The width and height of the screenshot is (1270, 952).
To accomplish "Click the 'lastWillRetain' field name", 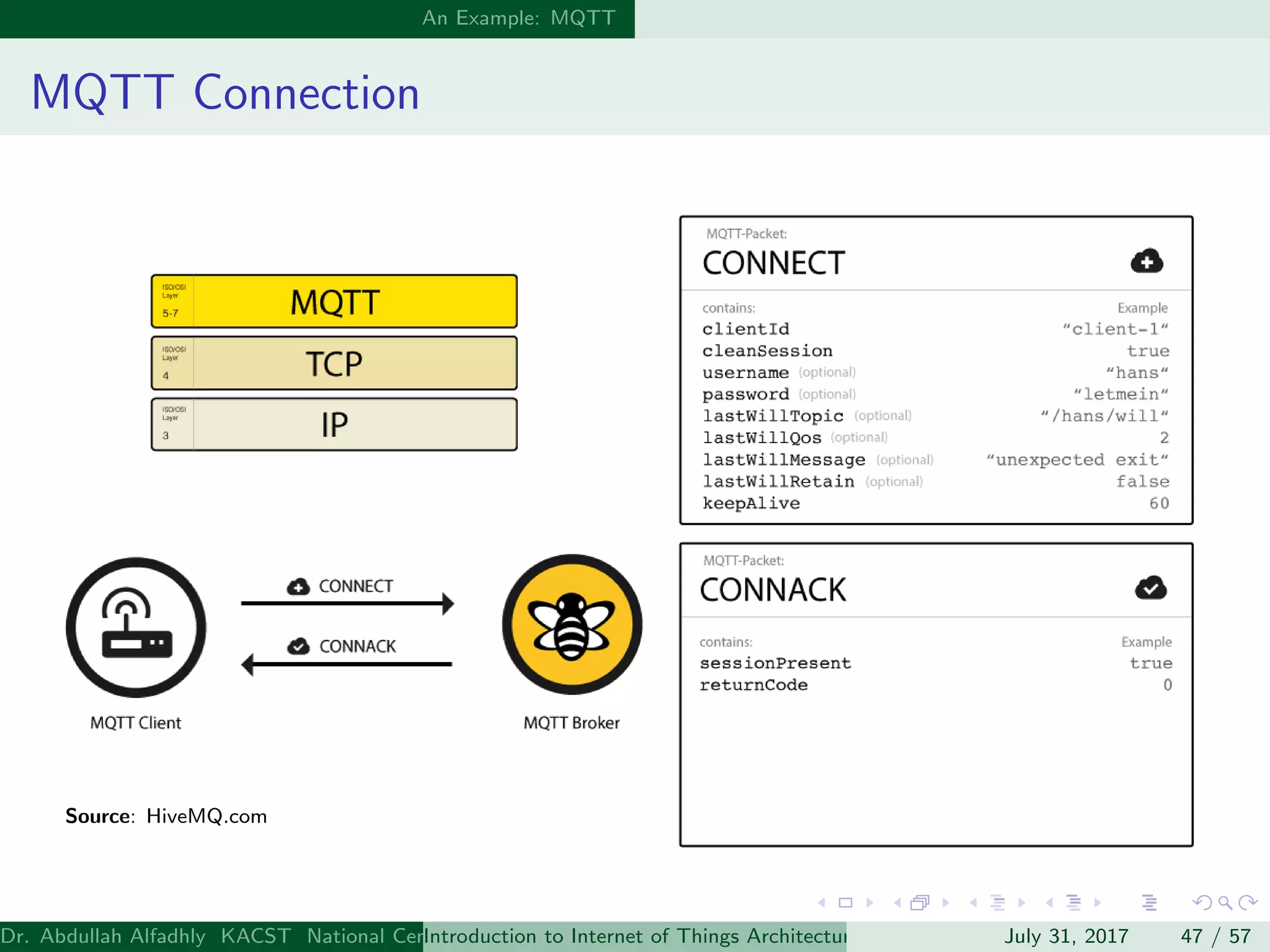I will (779, 481).
